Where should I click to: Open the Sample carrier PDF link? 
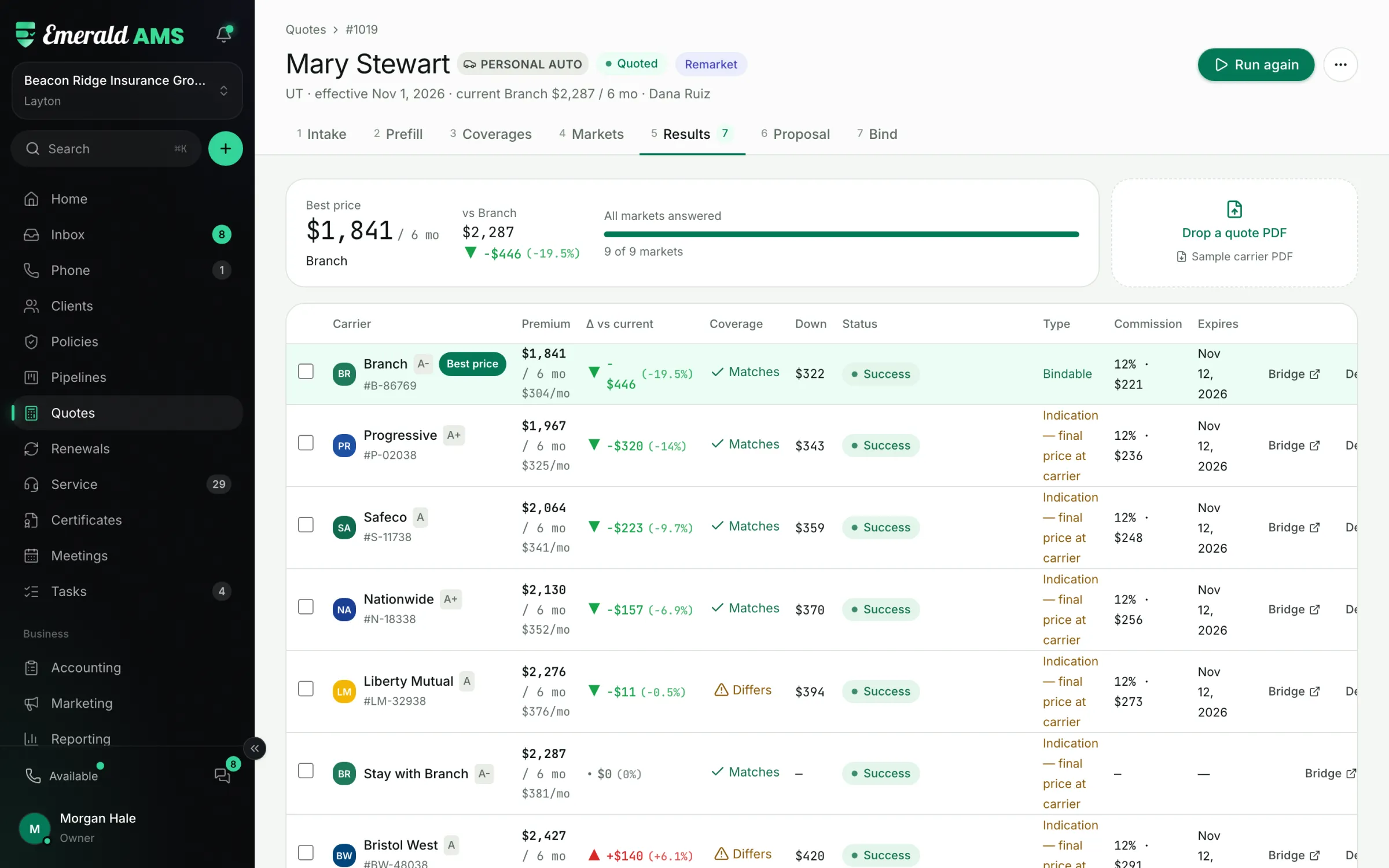click(x=1234, y=256)
